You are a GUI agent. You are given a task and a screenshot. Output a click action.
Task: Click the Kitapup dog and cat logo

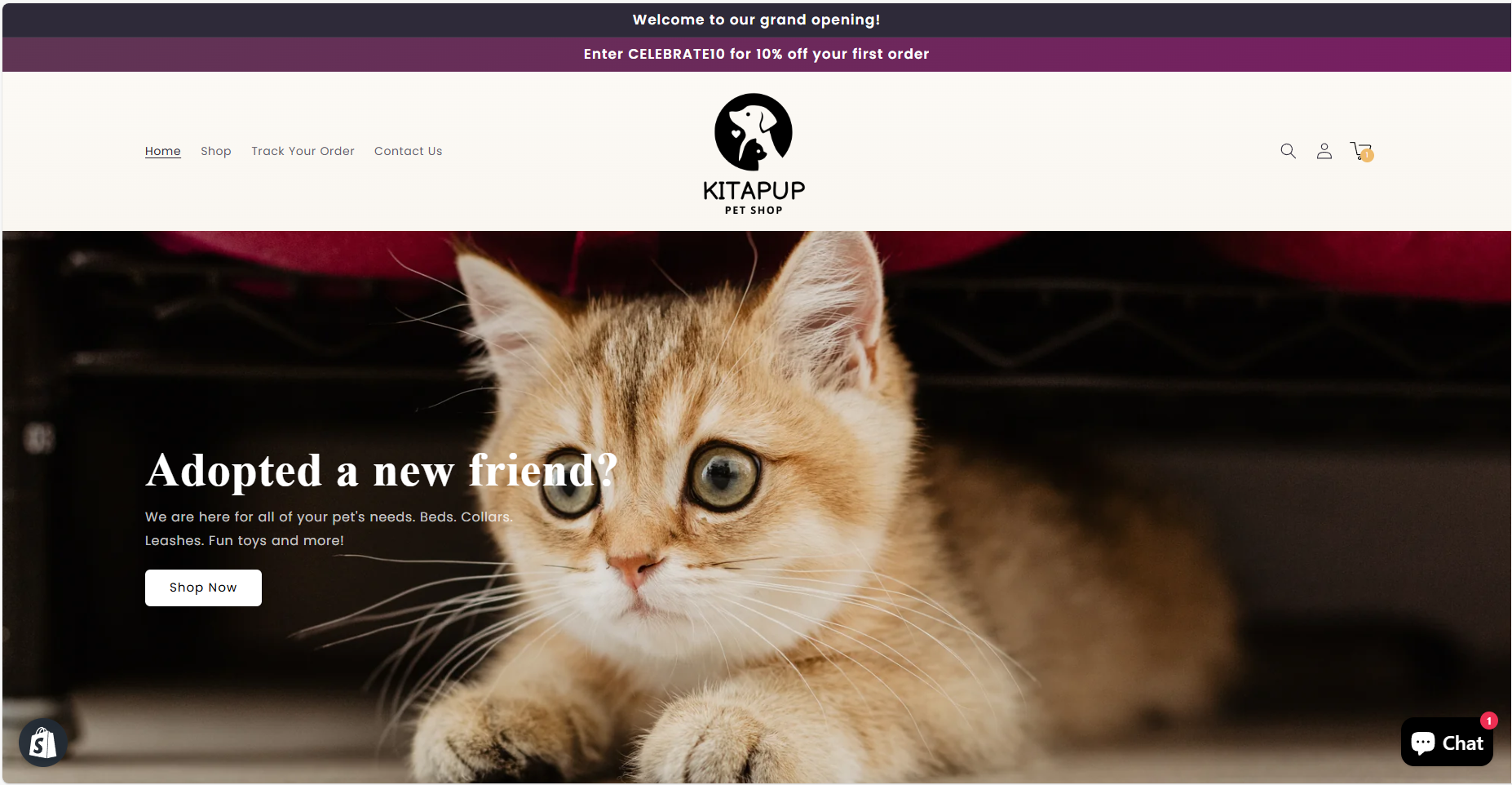click(754, 132)
